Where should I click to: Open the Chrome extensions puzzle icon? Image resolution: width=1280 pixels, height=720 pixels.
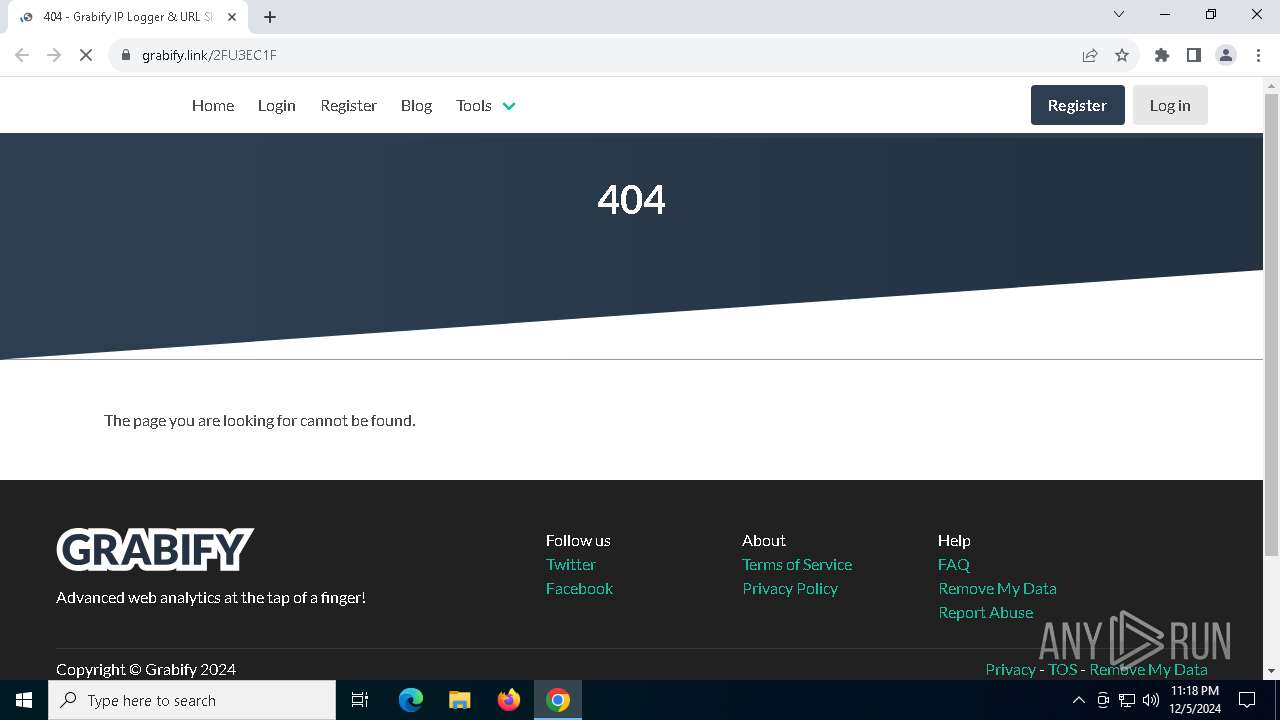point(1162,55)
